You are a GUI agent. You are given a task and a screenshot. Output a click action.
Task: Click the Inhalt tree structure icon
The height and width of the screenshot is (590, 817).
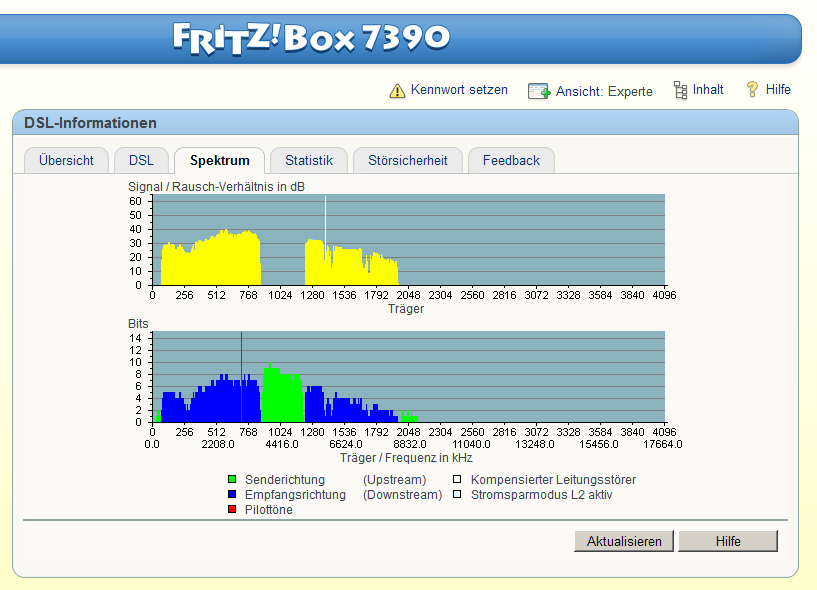(x=680, y=90)
